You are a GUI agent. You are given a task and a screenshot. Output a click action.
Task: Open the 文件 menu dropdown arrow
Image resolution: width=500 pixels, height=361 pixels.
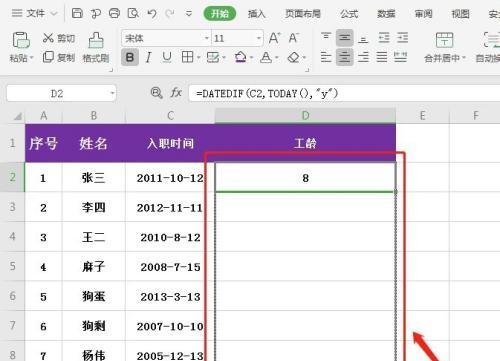pos(54,14)
